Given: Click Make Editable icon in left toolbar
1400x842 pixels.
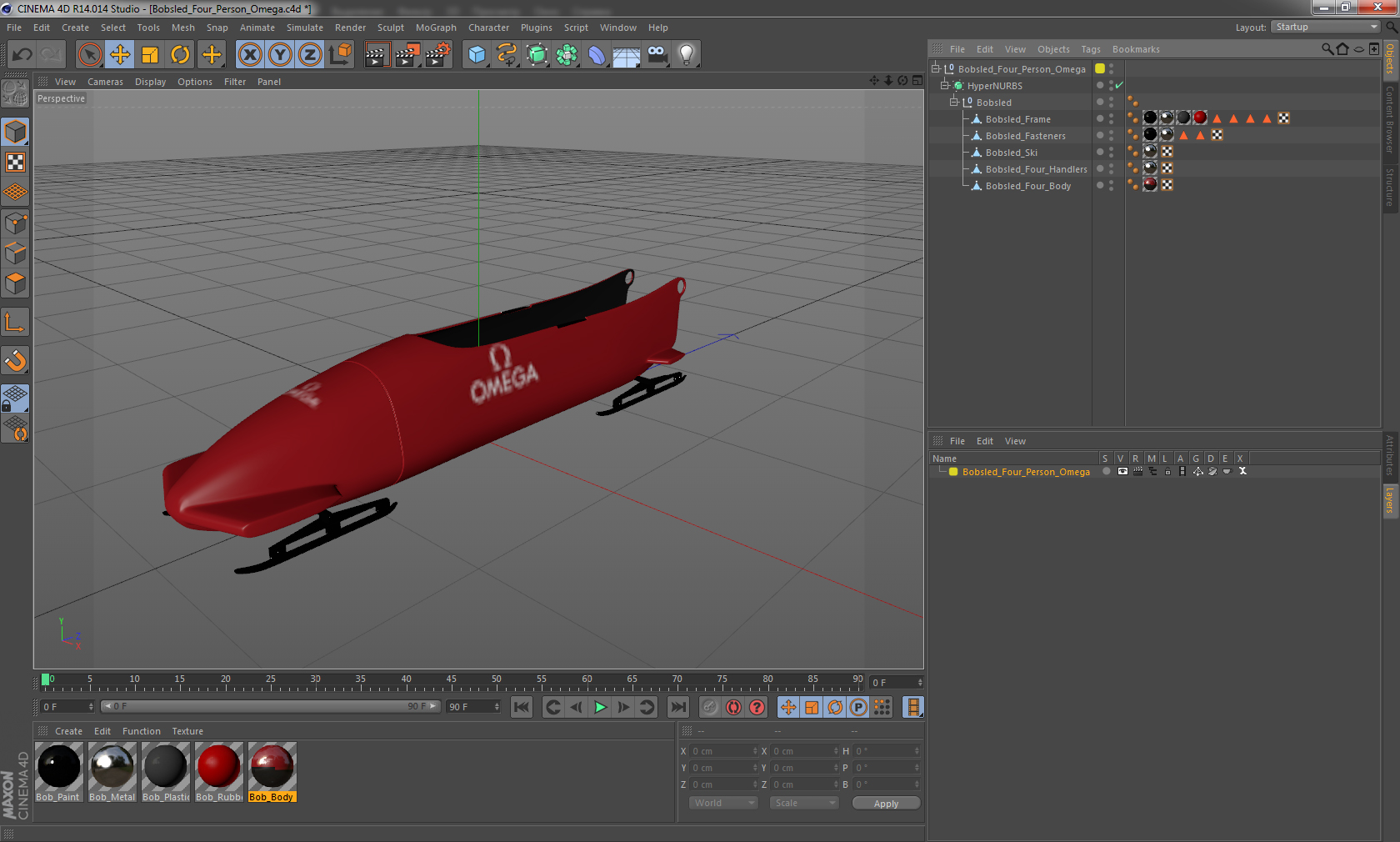Looking at the screenshot, I should click(x=15, y=94).
